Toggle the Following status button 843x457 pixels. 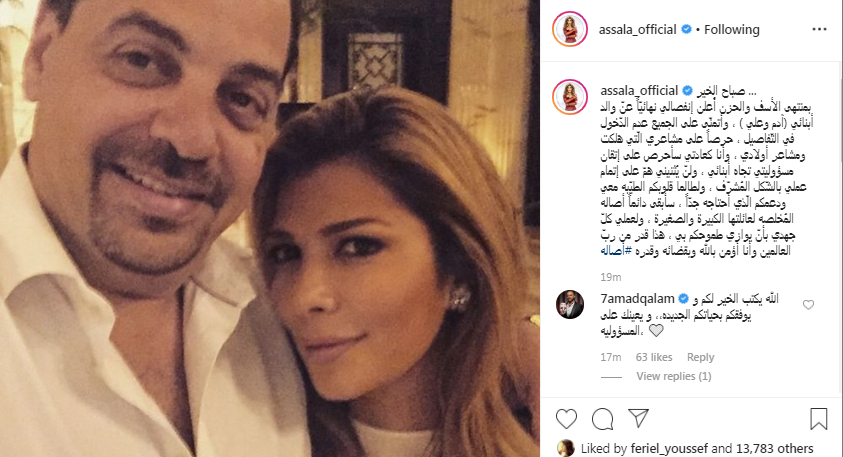click(732, 30)
